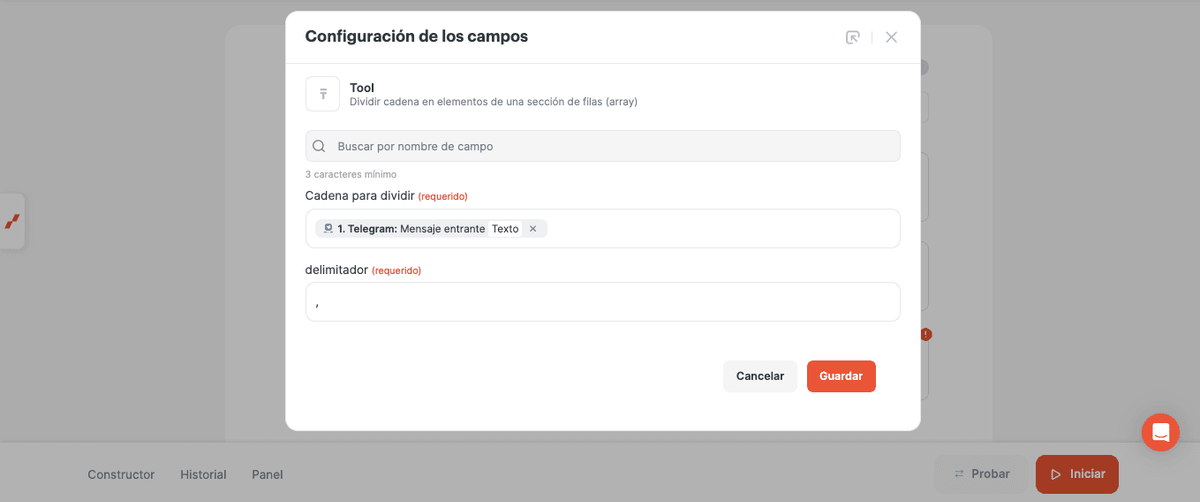Click the search magnifier icon
The width and height of the screenshot is (1200, 502).
tap(319, 146)
